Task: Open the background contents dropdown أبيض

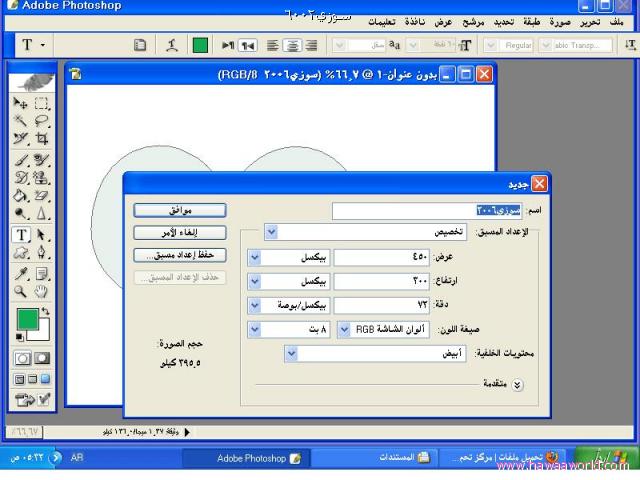Action: [x=291, y=353]
